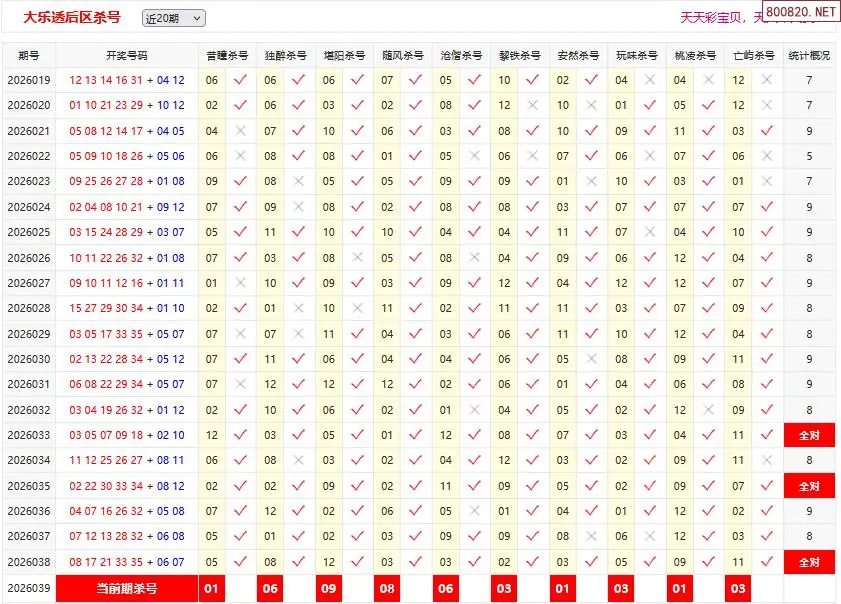
Task: Click the 开奖号码 column header
Action: point(126,56)
